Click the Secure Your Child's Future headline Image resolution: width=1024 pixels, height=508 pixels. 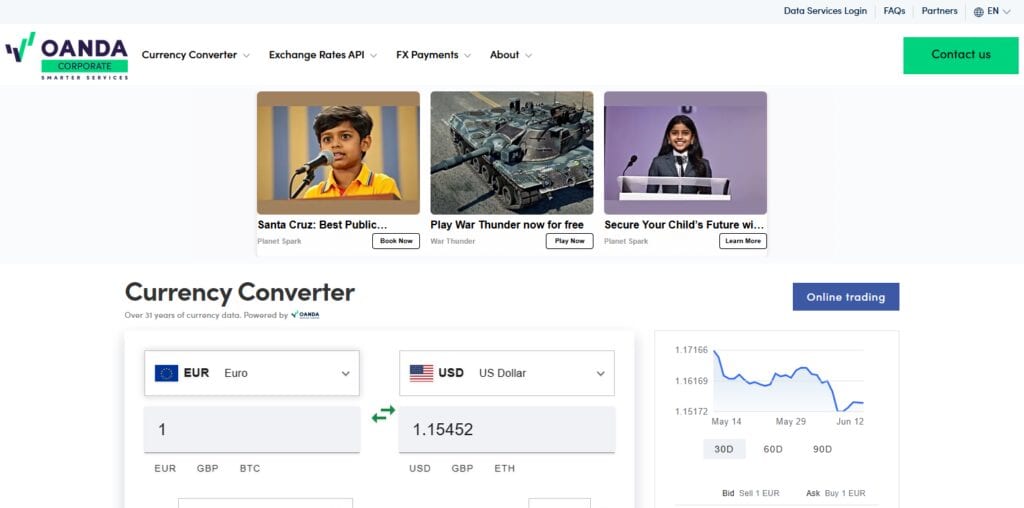click(x=684, y=225)
